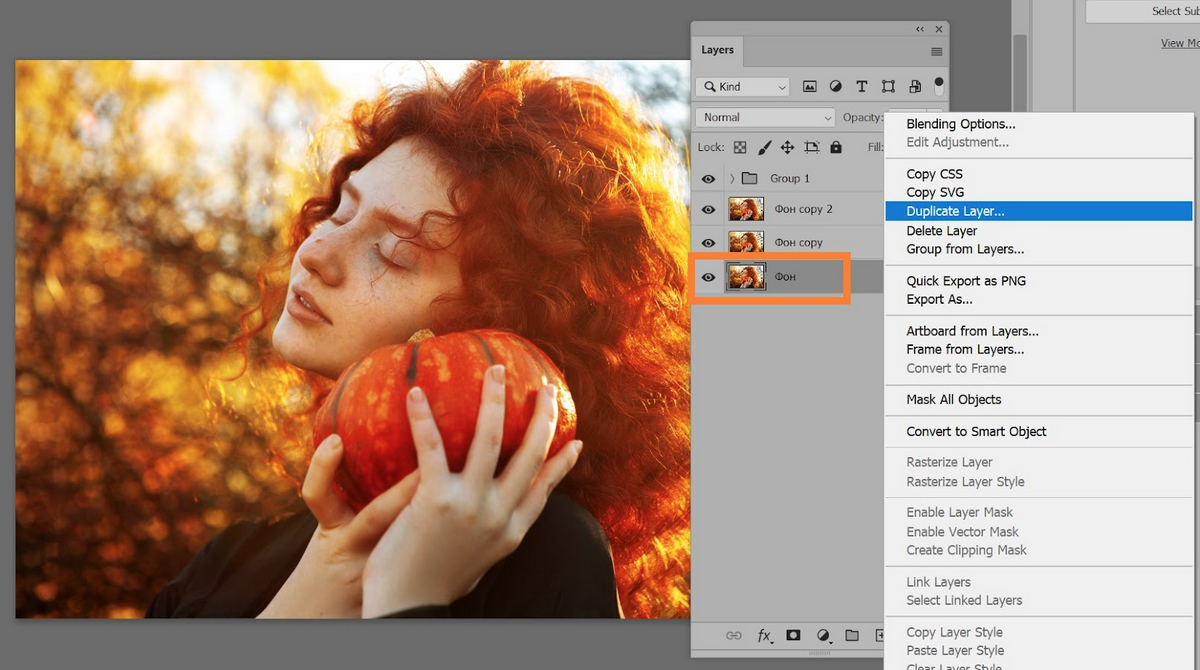Image resolution: width=1200 pixels, height=670 pixels.
Task: Open the fx layer style menu
Action: pyautogui.click(x=765, y=635)
